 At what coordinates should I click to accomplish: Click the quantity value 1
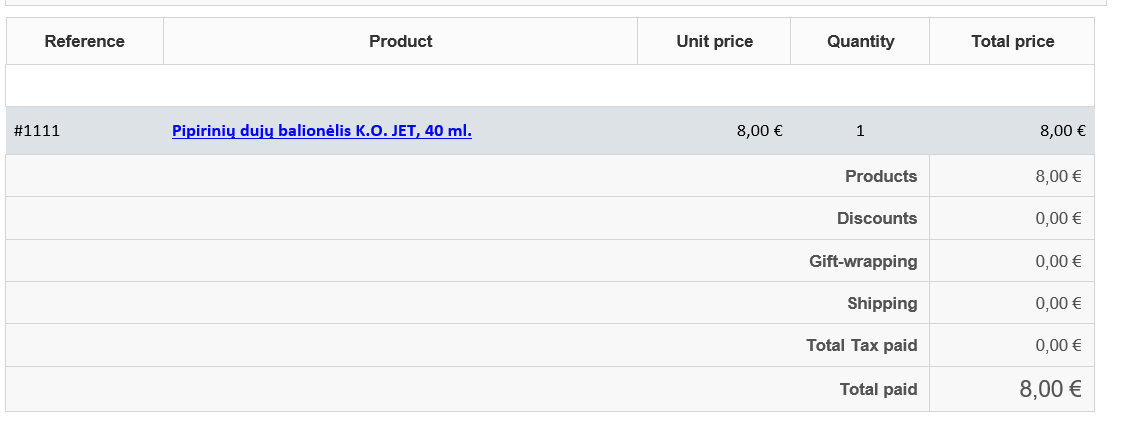click(860, 131)
